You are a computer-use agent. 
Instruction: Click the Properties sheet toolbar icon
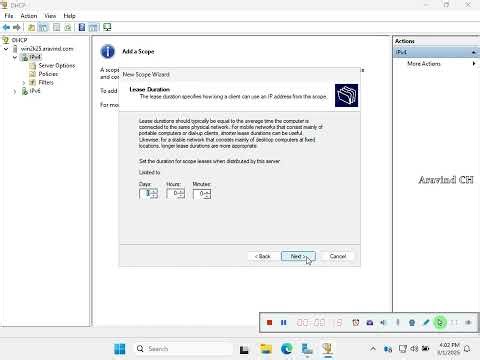click(x=56, y=28)
